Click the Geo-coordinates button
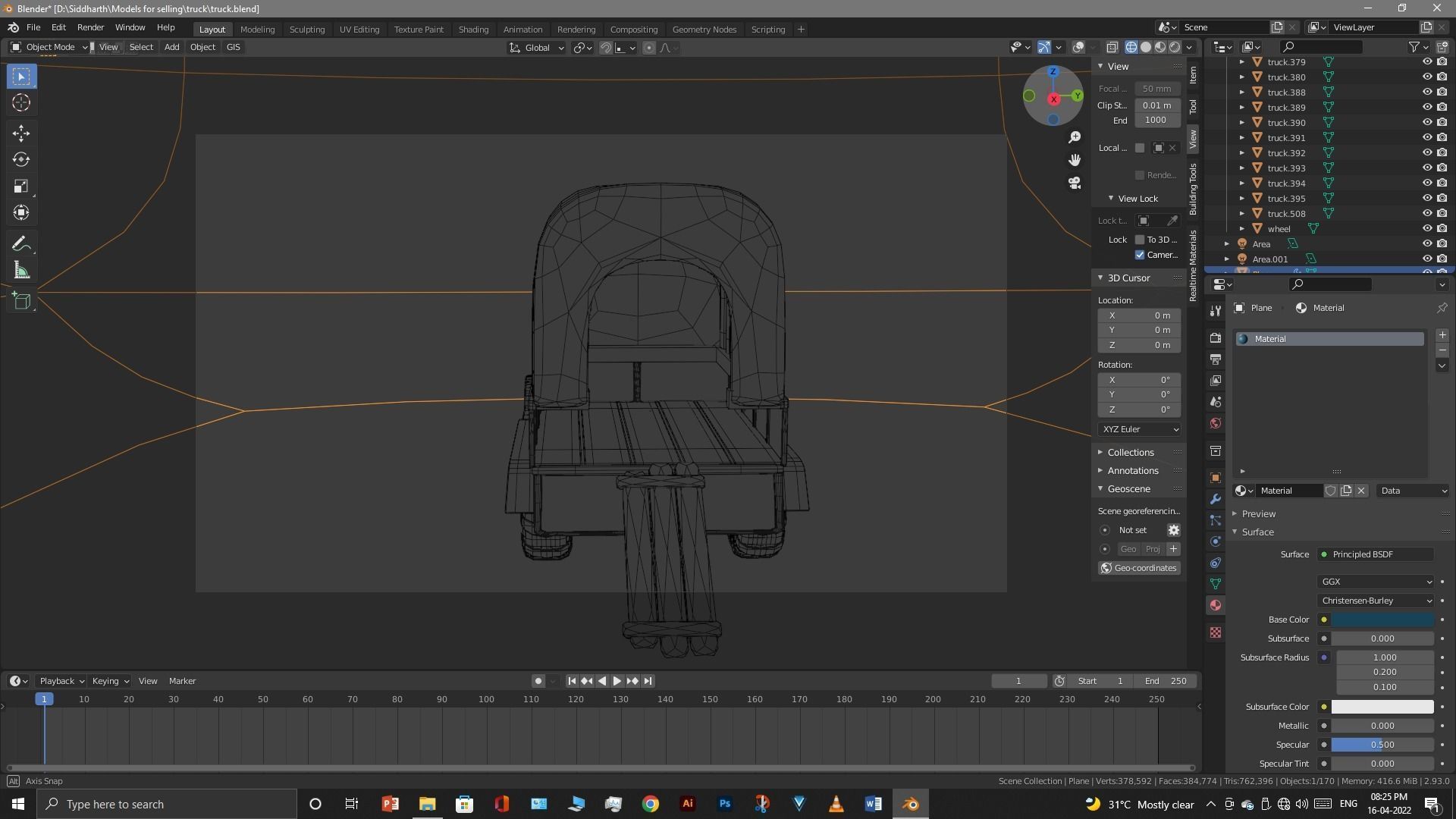The height and width of the screenshot is (819, 1456). [1139, 568]
